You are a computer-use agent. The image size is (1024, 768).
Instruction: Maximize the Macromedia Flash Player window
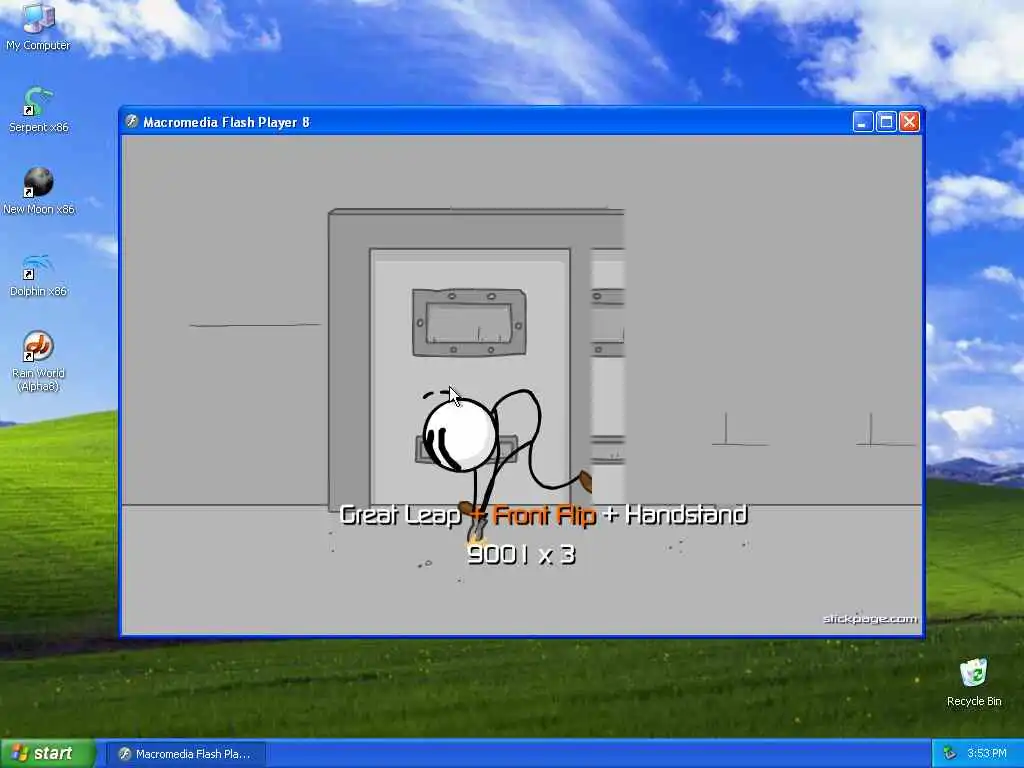(886, 121)
